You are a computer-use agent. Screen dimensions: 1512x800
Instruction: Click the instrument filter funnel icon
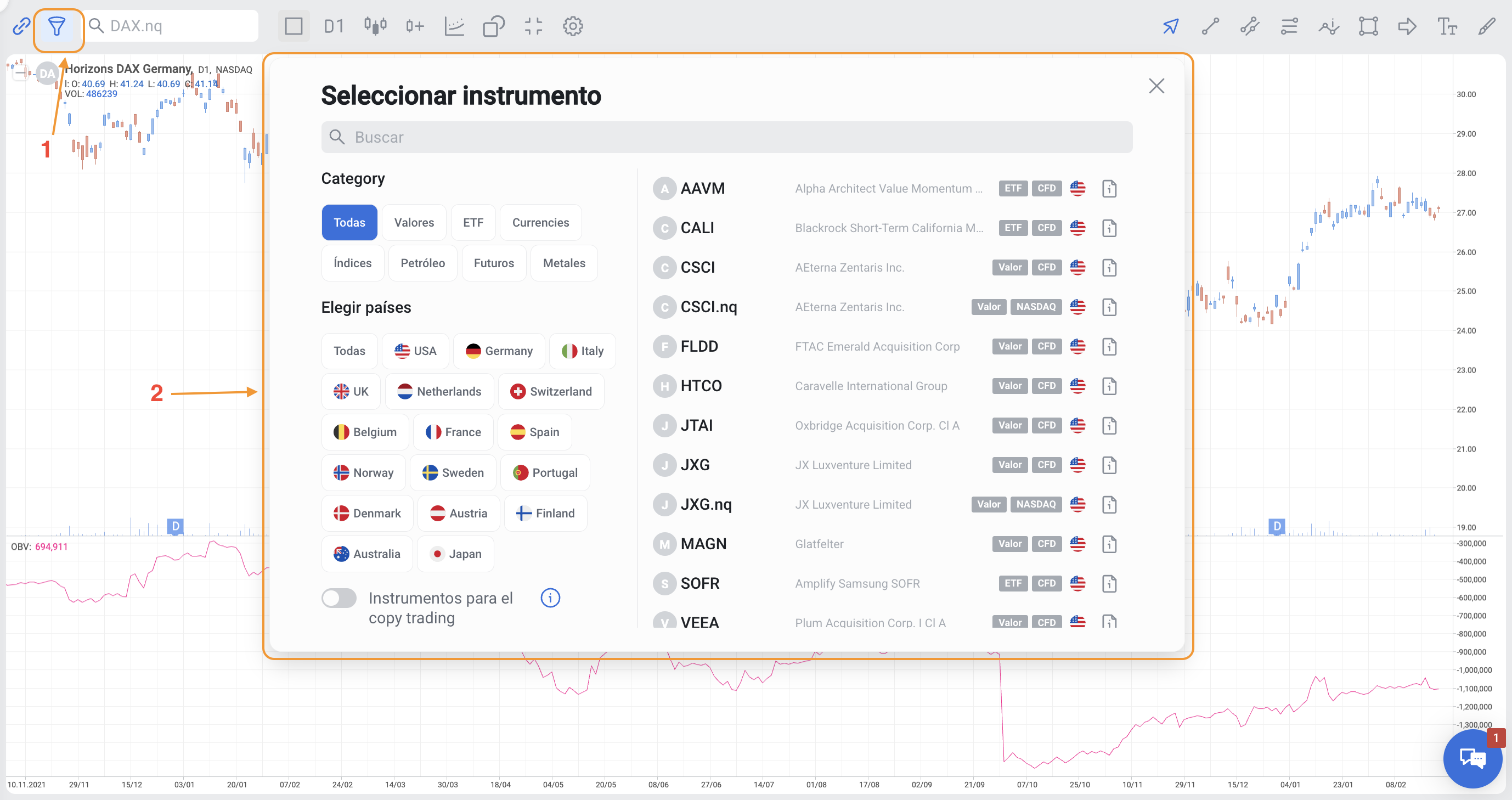pos(57,26)
